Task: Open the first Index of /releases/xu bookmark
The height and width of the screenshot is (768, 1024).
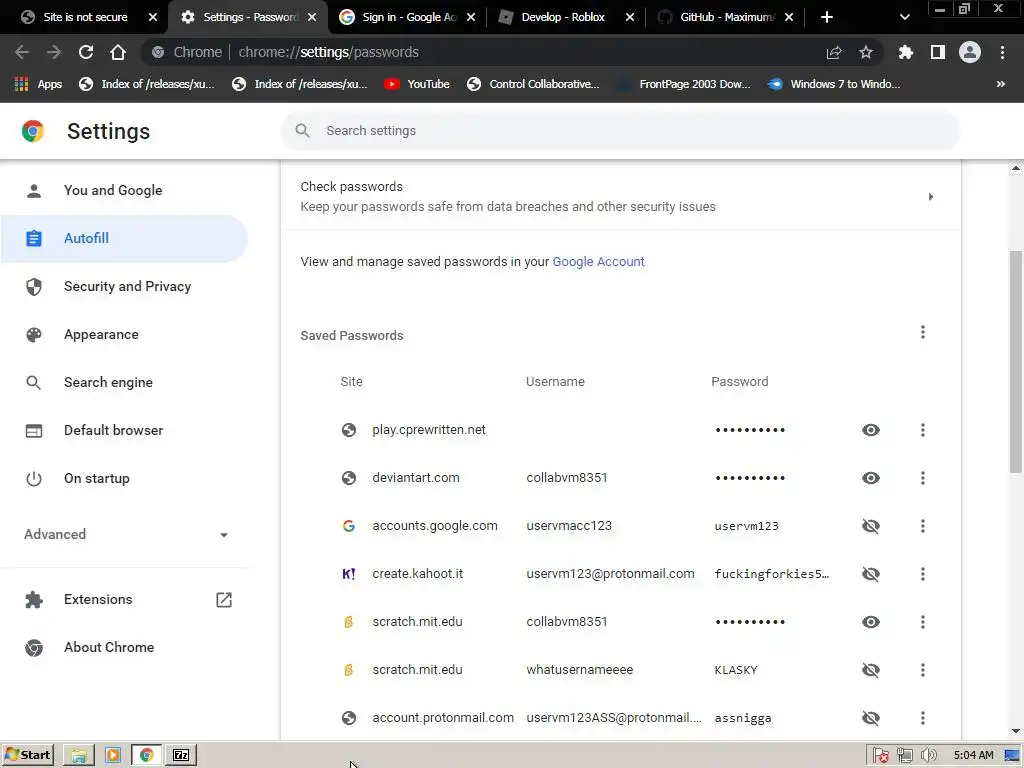Action: coord(146,84)
